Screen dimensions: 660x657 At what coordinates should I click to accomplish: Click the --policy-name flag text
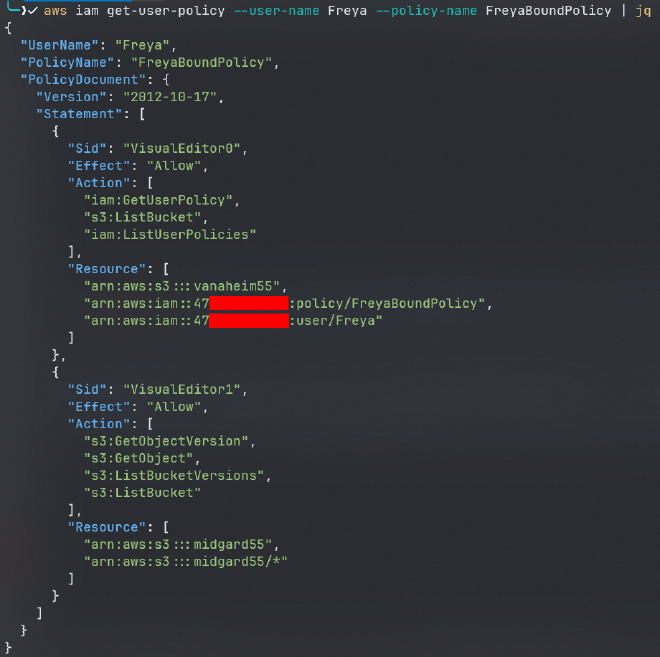pyautogui.click(x=426, y=11)
